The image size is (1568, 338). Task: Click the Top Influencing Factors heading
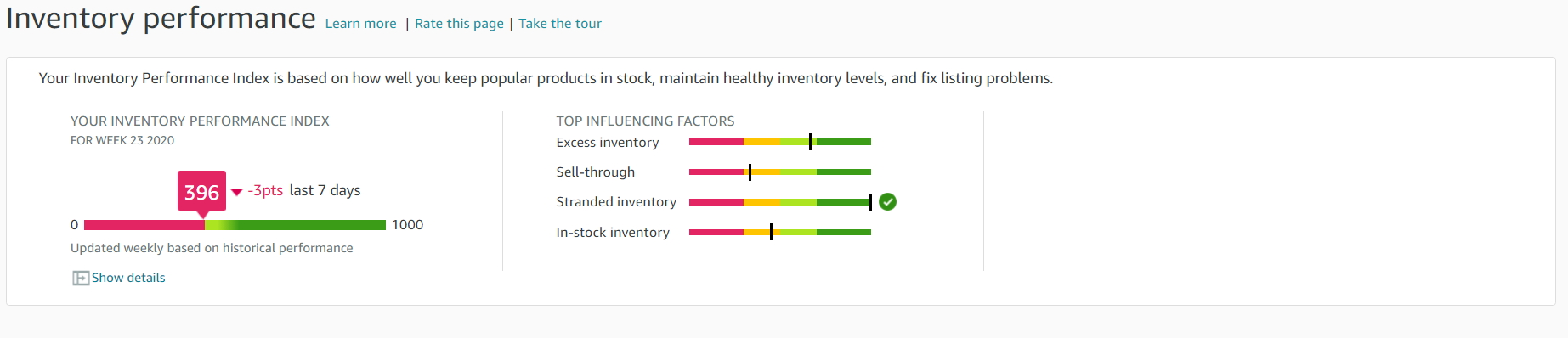(645, 121)
